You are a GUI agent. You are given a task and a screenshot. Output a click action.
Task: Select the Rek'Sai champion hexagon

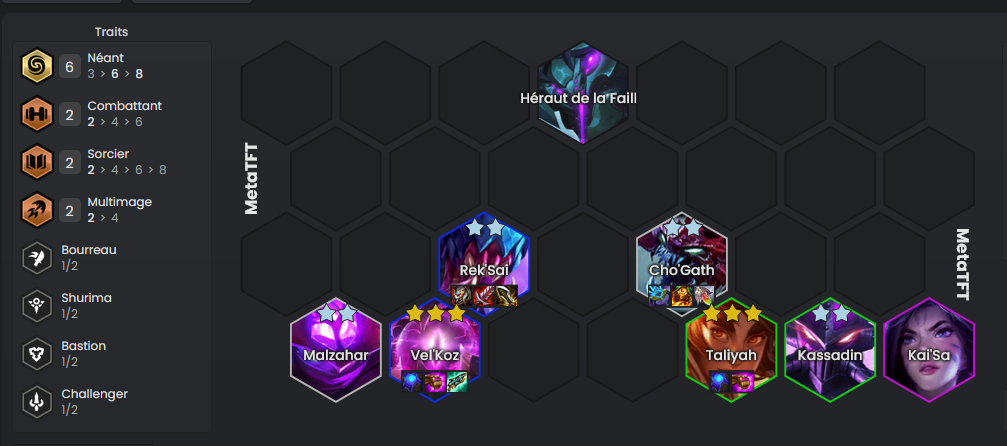484,264
